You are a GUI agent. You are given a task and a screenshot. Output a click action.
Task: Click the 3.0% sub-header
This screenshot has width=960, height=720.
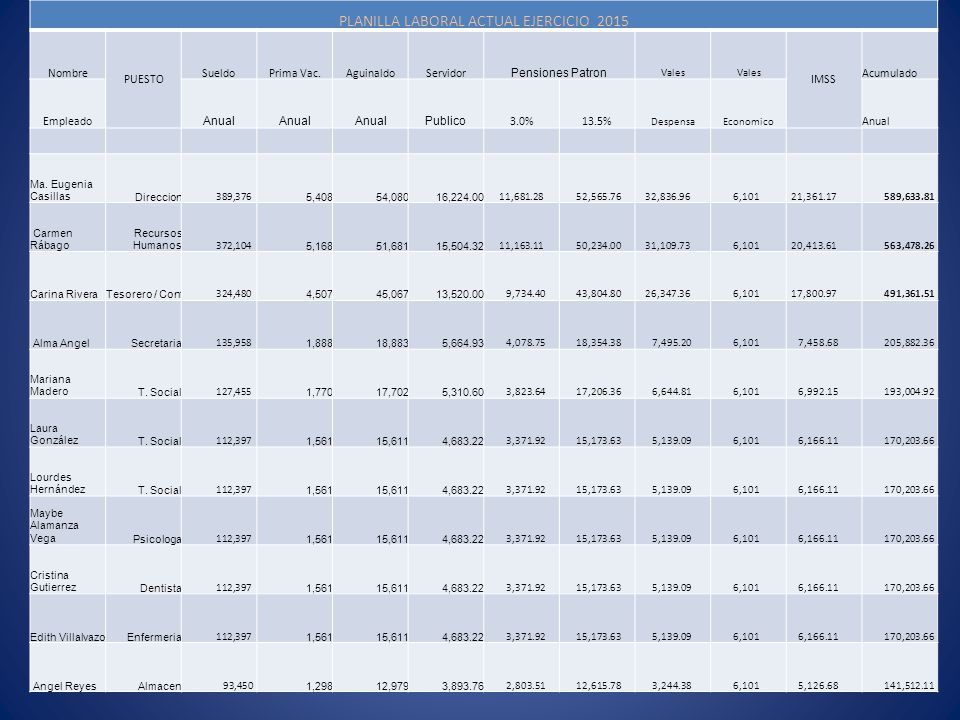tap(521, 121)
